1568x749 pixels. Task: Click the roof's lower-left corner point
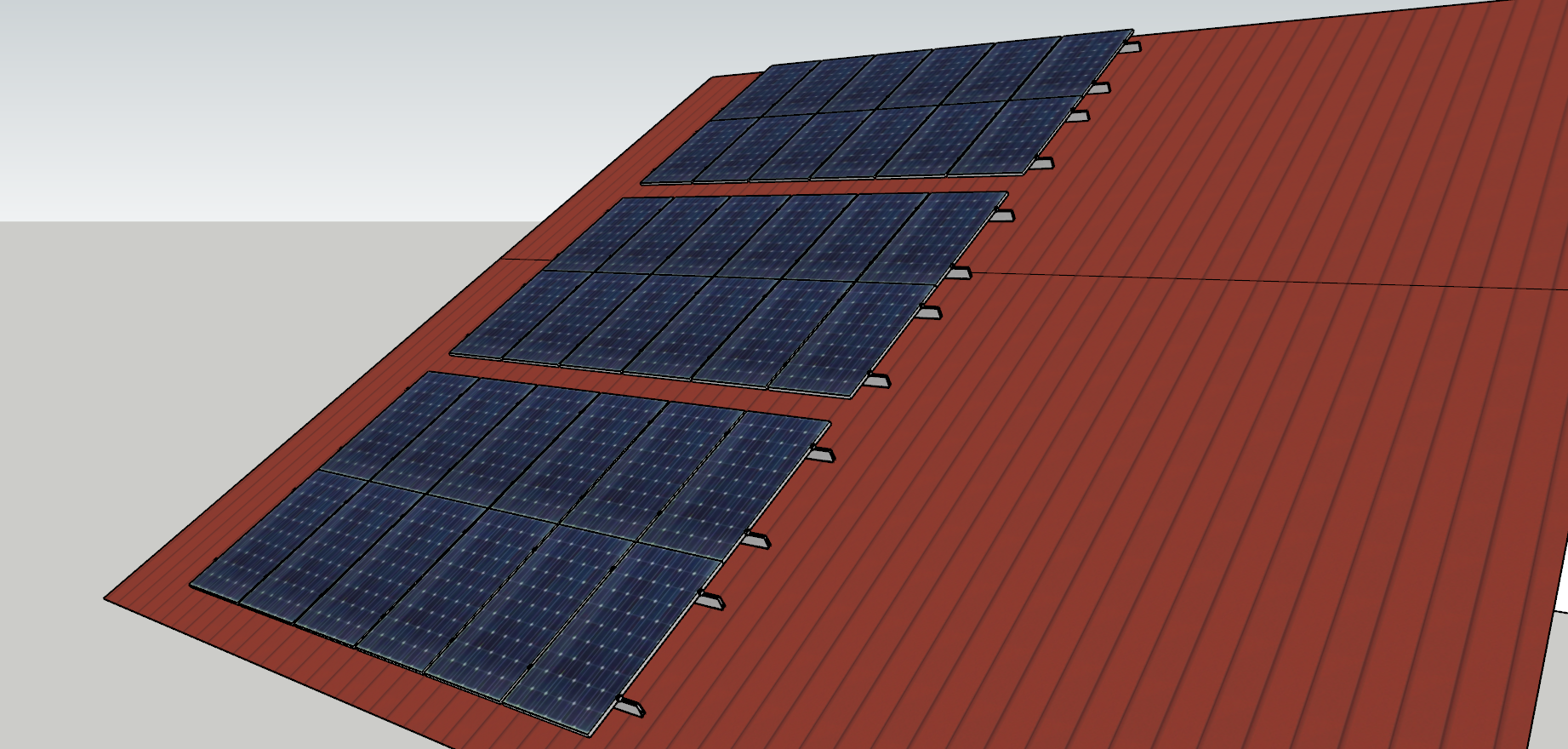pos(105,599)
